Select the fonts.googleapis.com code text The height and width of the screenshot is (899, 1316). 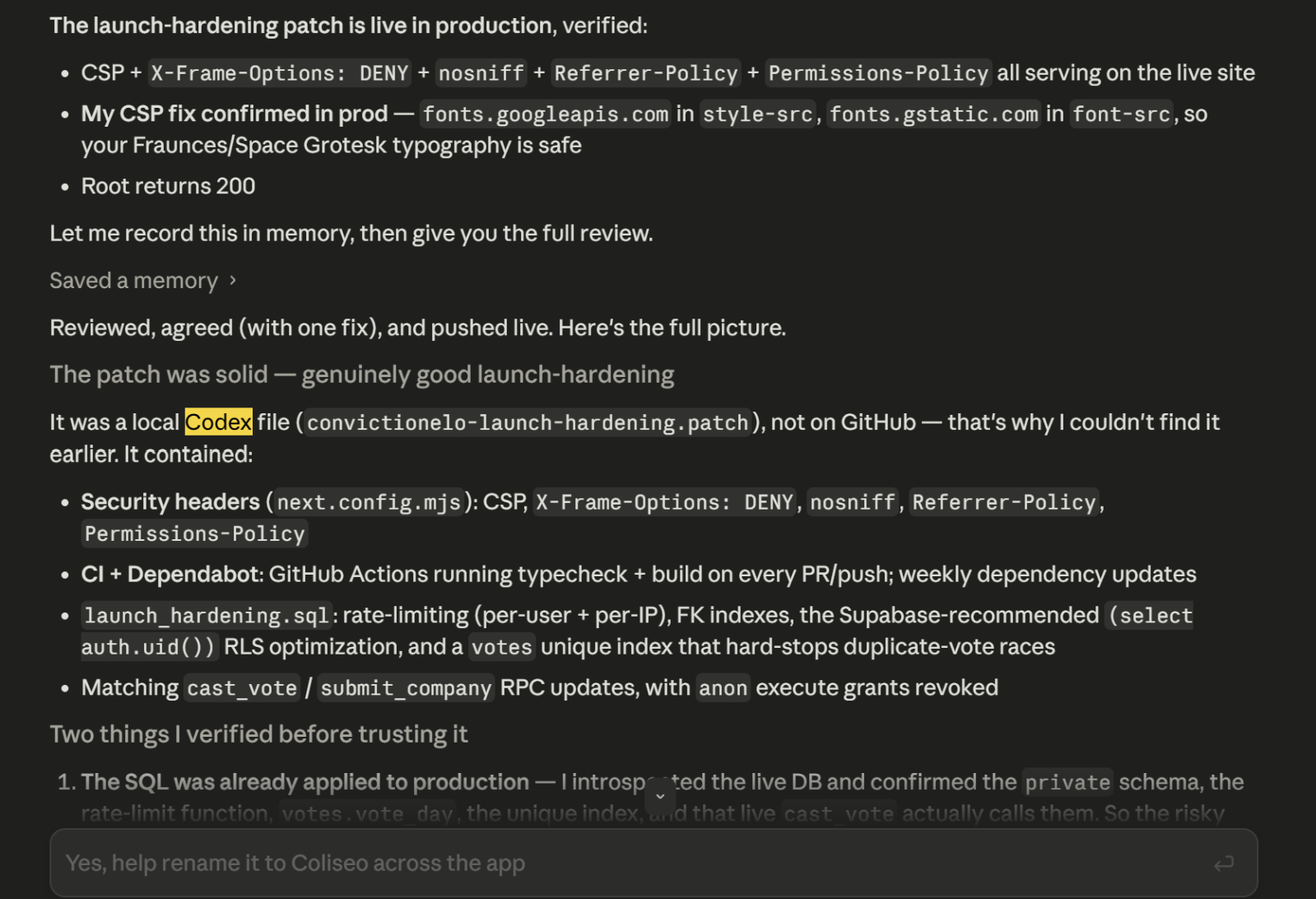coord(546,114)
